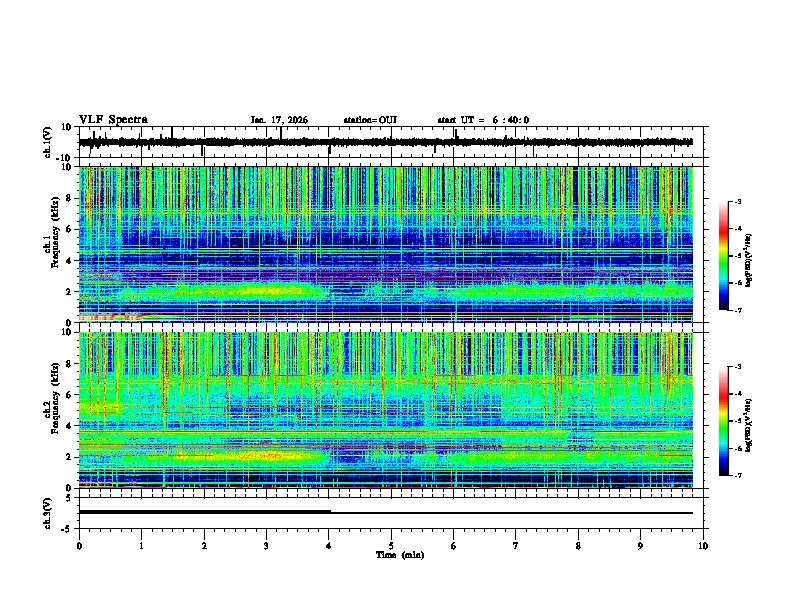Screen dimensions: 792x612
Task: Click ch.1 frequency axis "6" tick label
Action: coord(70,230)
